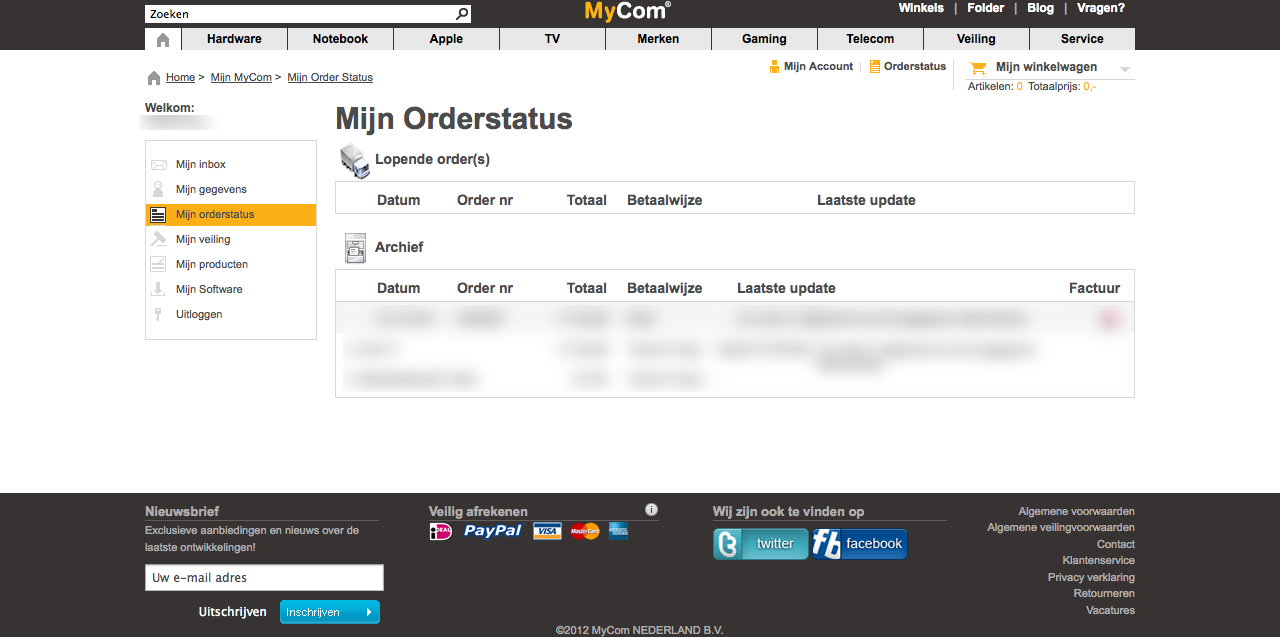Screen dimensions: 1280x637
Task: Click the Mijn inbox envelope icon
Action: pos(159,165)
